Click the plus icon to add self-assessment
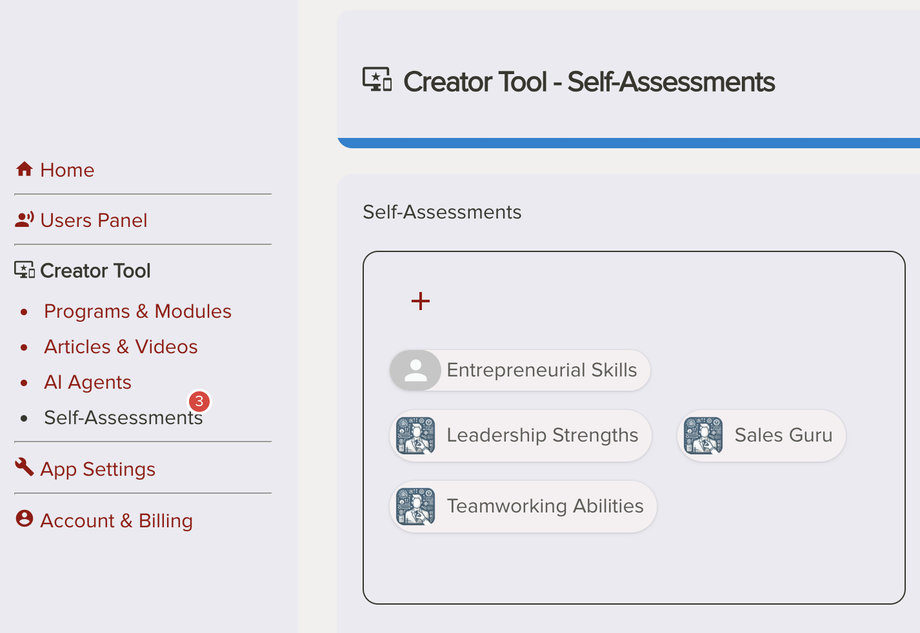The width and height of the screenshot is (920, 633). 421,301
